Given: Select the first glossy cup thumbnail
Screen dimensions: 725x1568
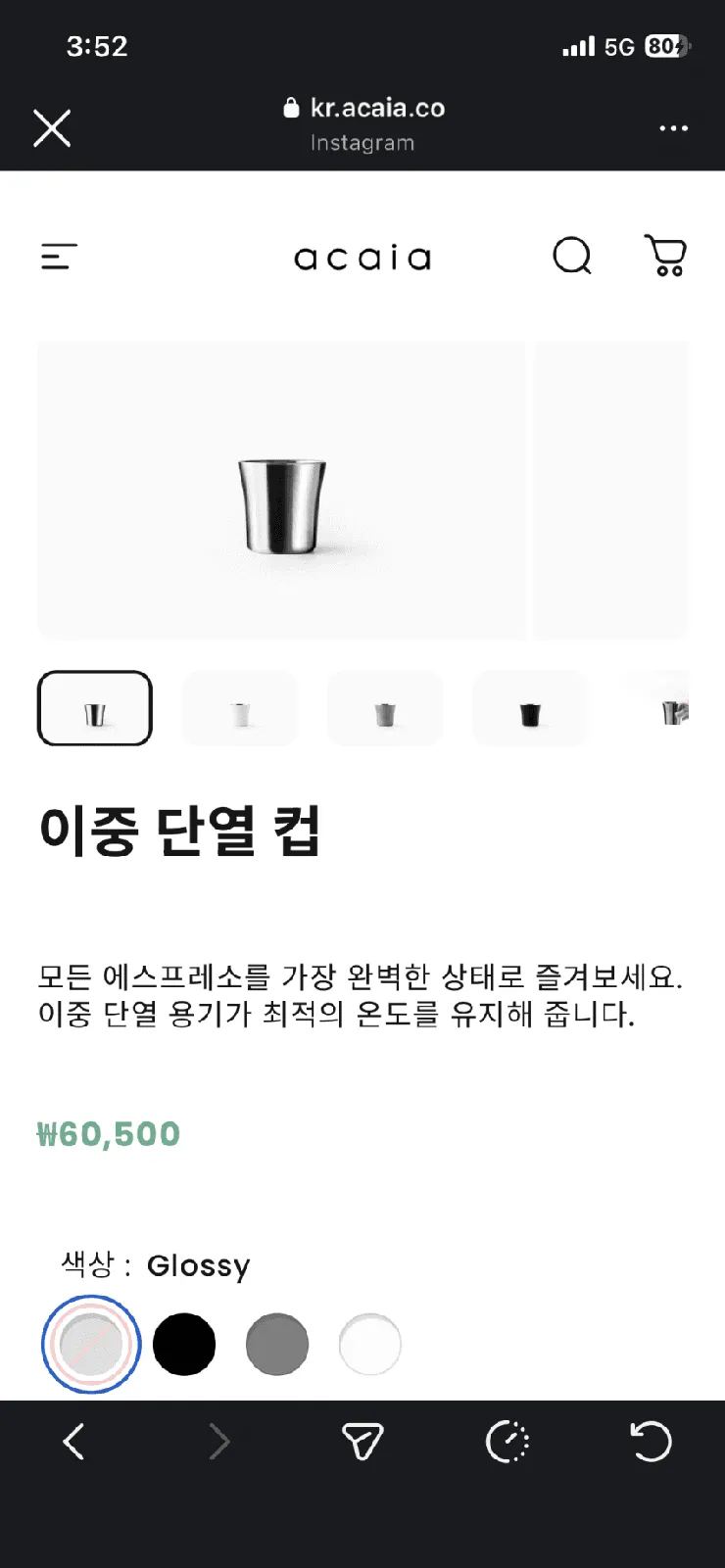Looking at the screenshot, I should point(95,708).
